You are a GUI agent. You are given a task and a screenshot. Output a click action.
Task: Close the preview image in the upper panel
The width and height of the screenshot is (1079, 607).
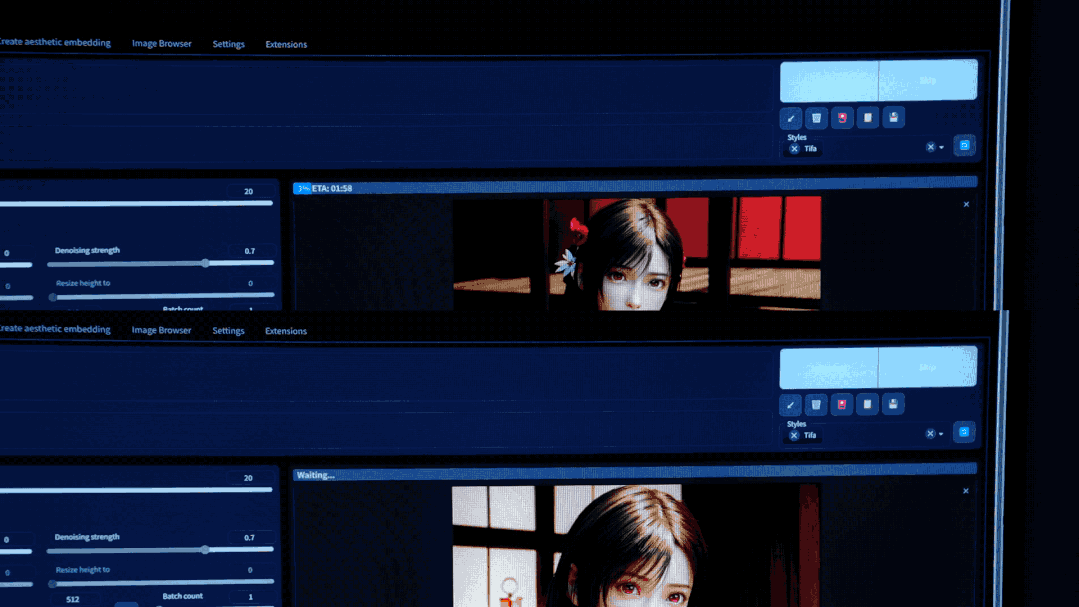point(966,204)
